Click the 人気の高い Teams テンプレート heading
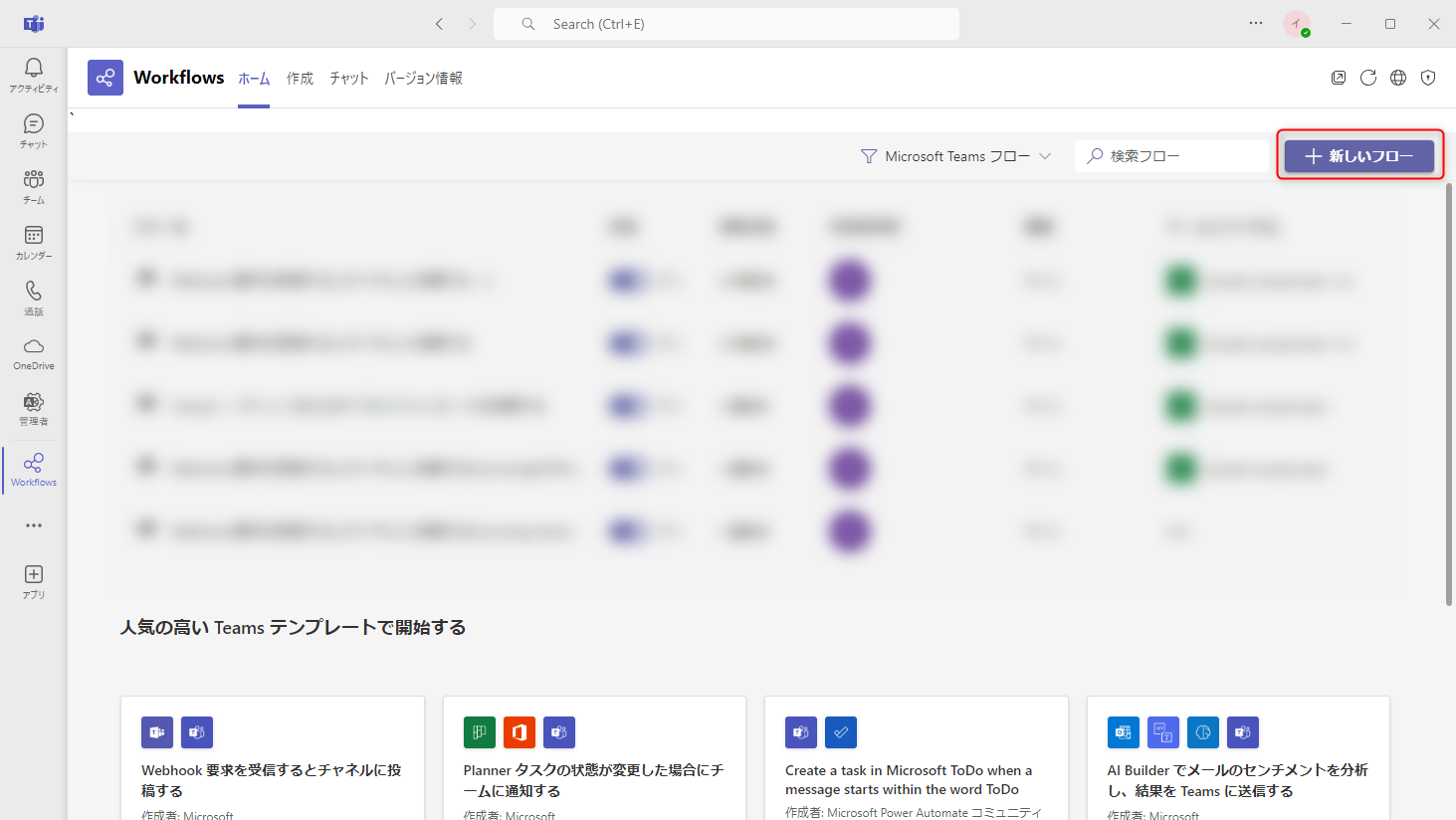 click(x=293, y=627)
